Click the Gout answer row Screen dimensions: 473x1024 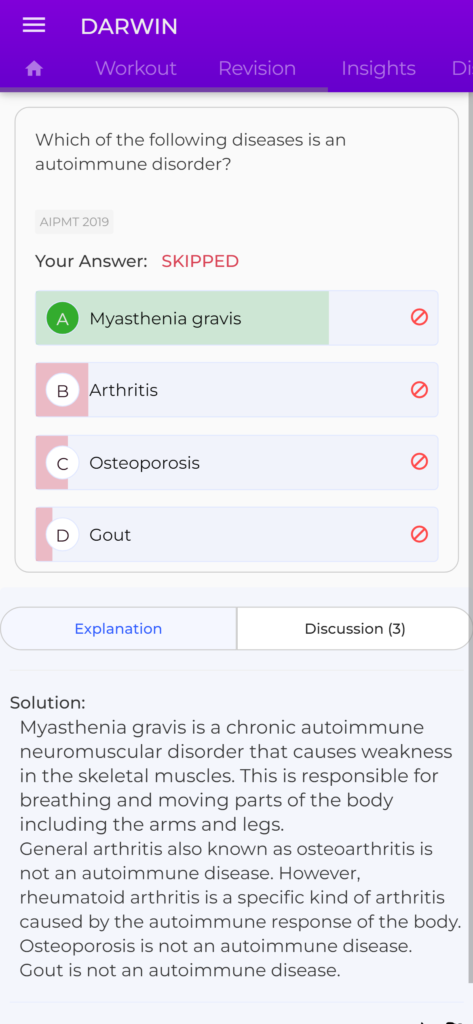click(x=236, y=534)
